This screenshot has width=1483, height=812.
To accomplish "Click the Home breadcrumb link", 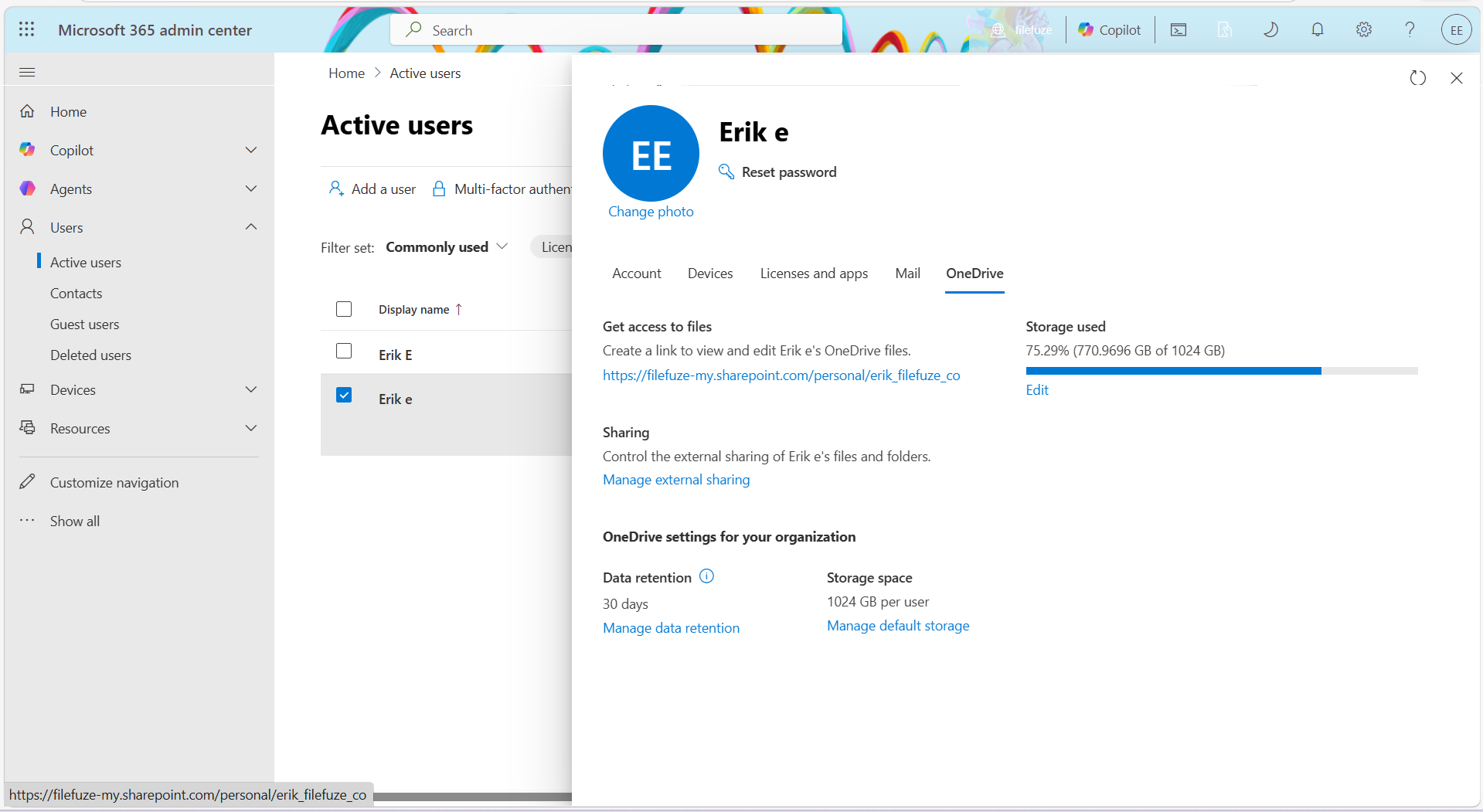I will [346, 73].
